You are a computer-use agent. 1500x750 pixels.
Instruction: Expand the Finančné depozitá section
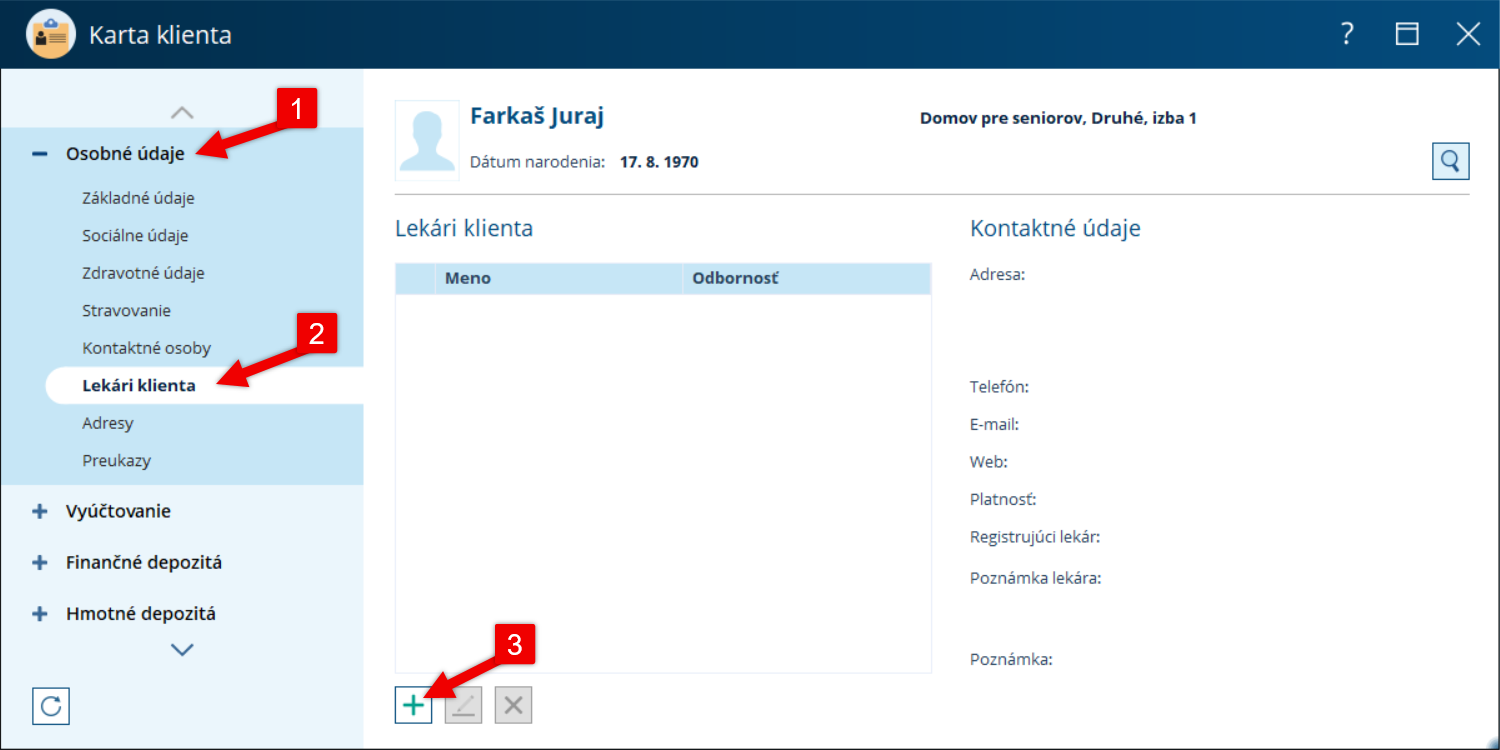[39, 562]
